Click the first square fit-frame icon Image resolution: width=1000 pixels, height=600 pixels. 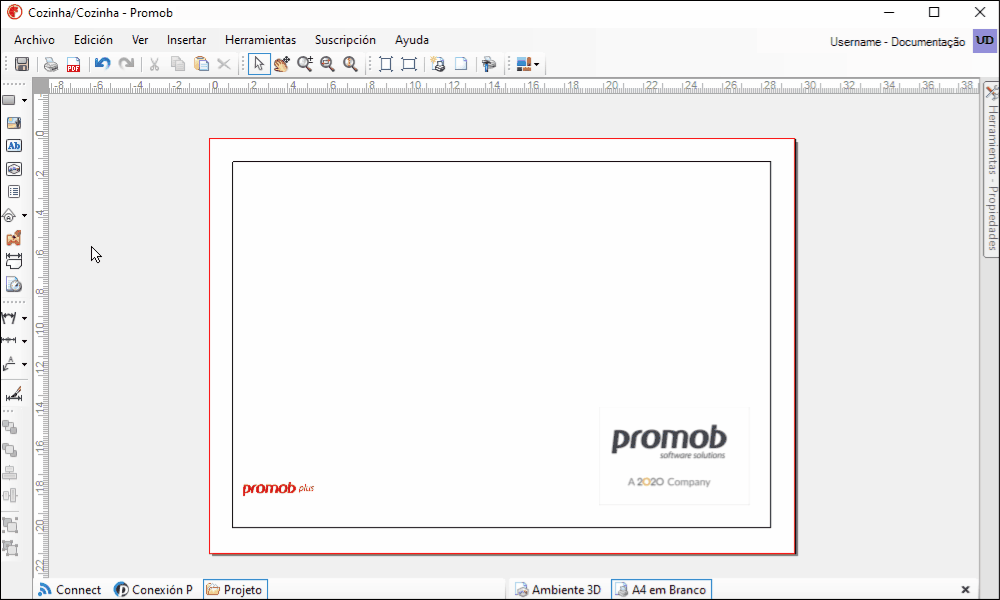coord(386,64)
